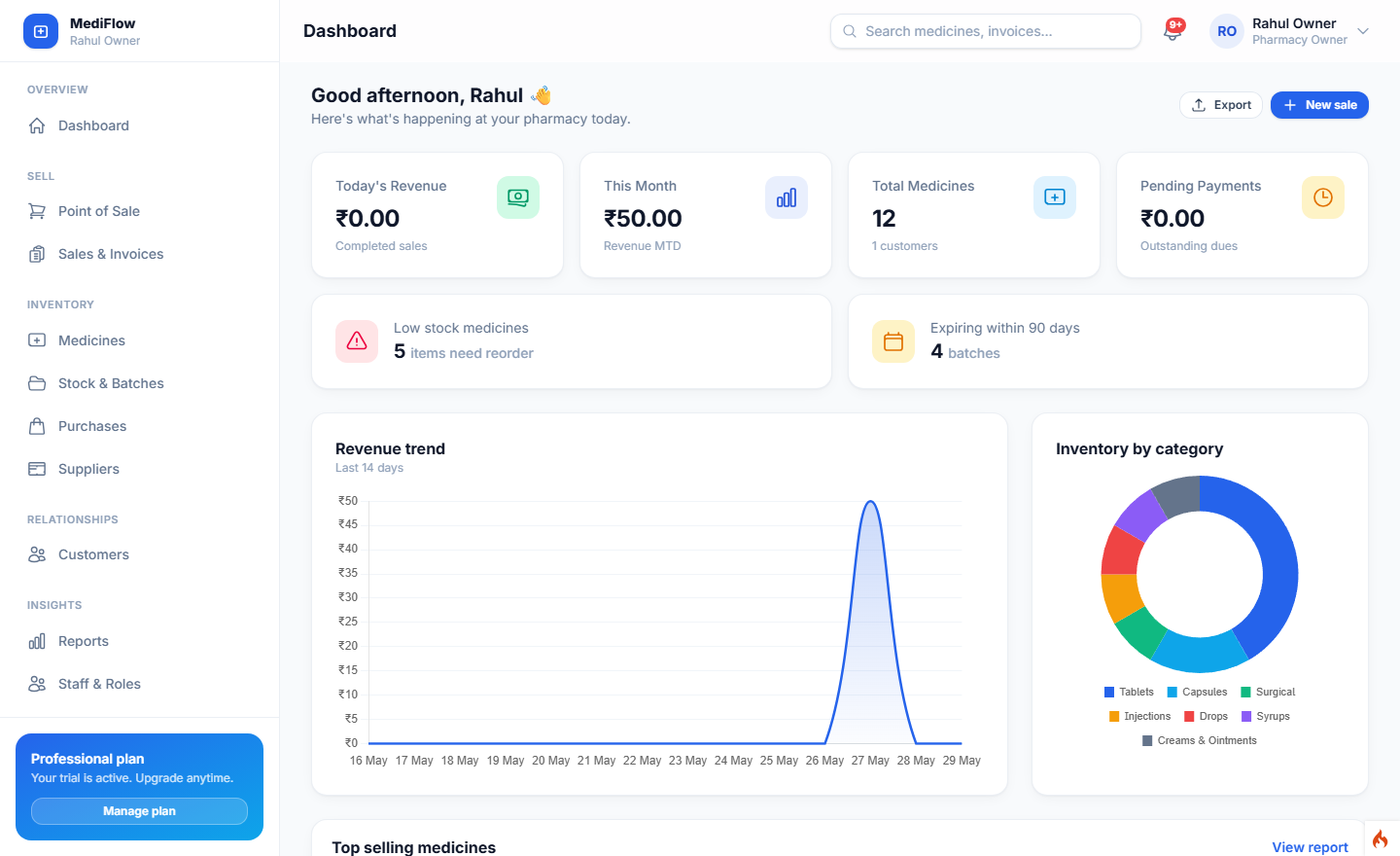Click the search medicines input field
The image size is (1400, 856).
click(986, 31)
